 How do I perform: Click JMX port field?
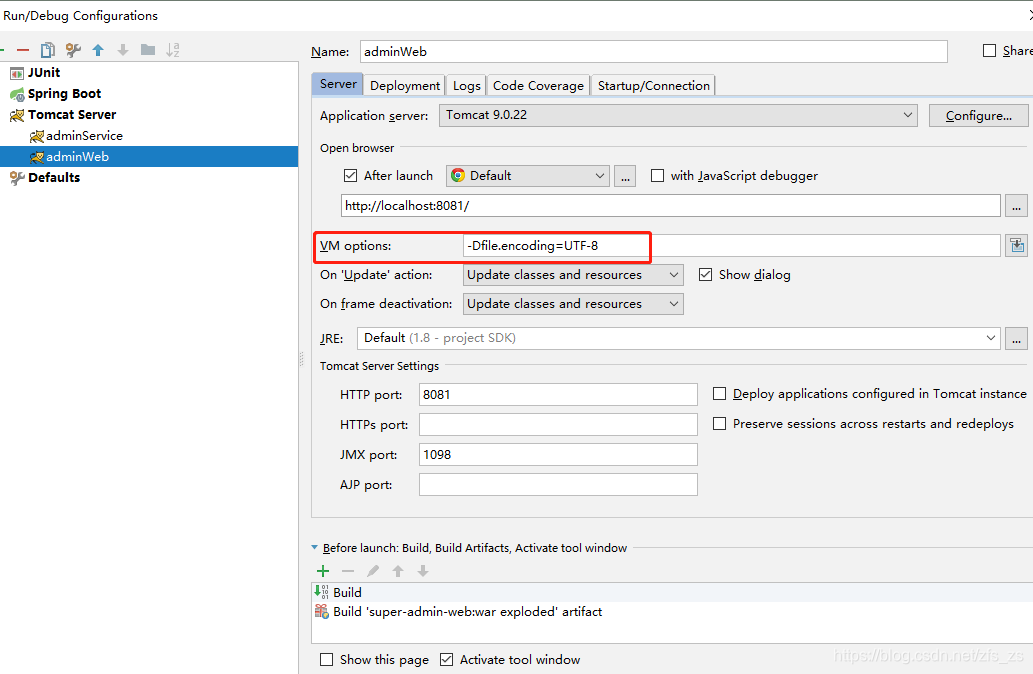(558, 455)
